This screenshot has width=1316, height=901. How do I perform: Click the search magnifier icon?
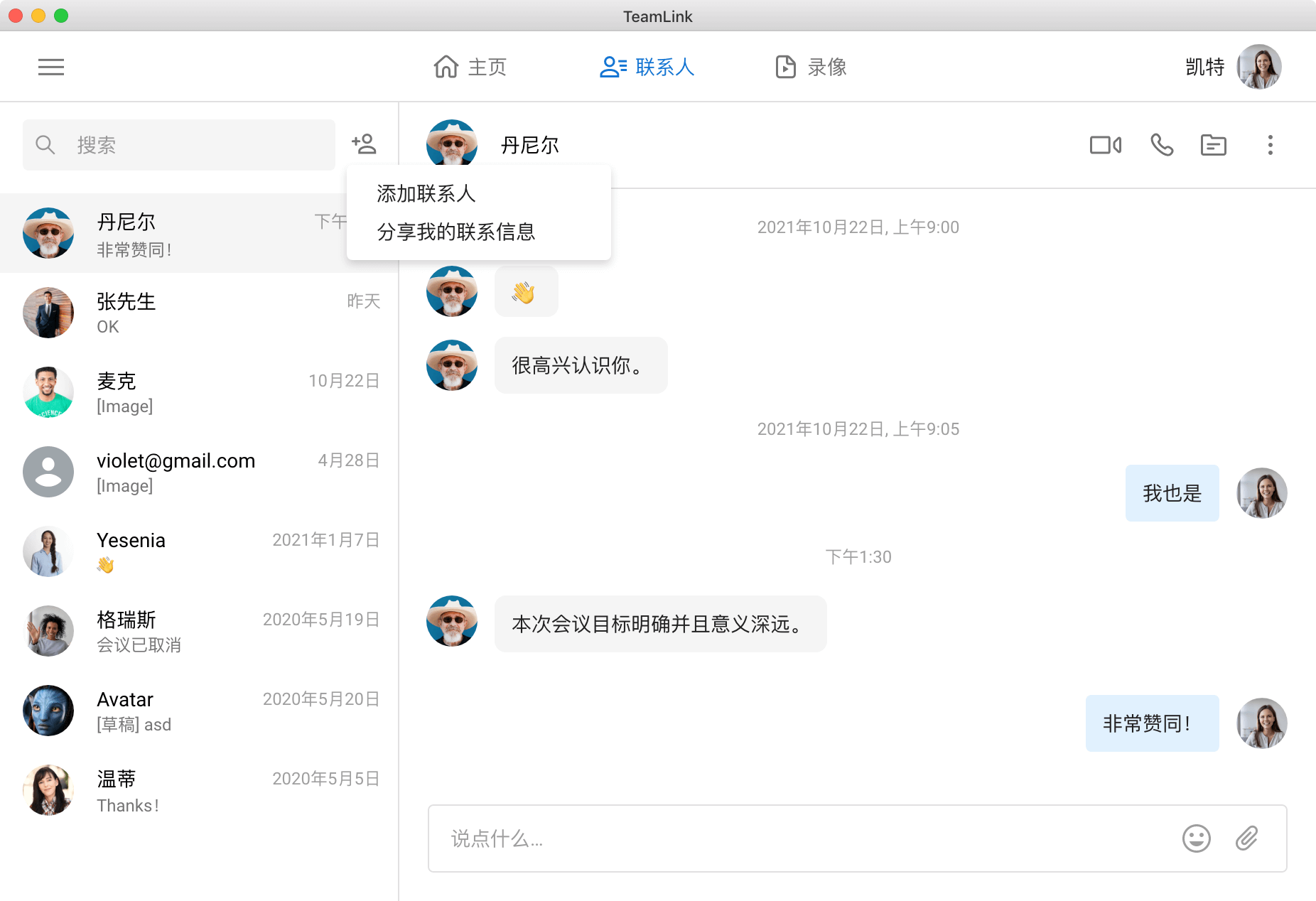click(45, 145)
